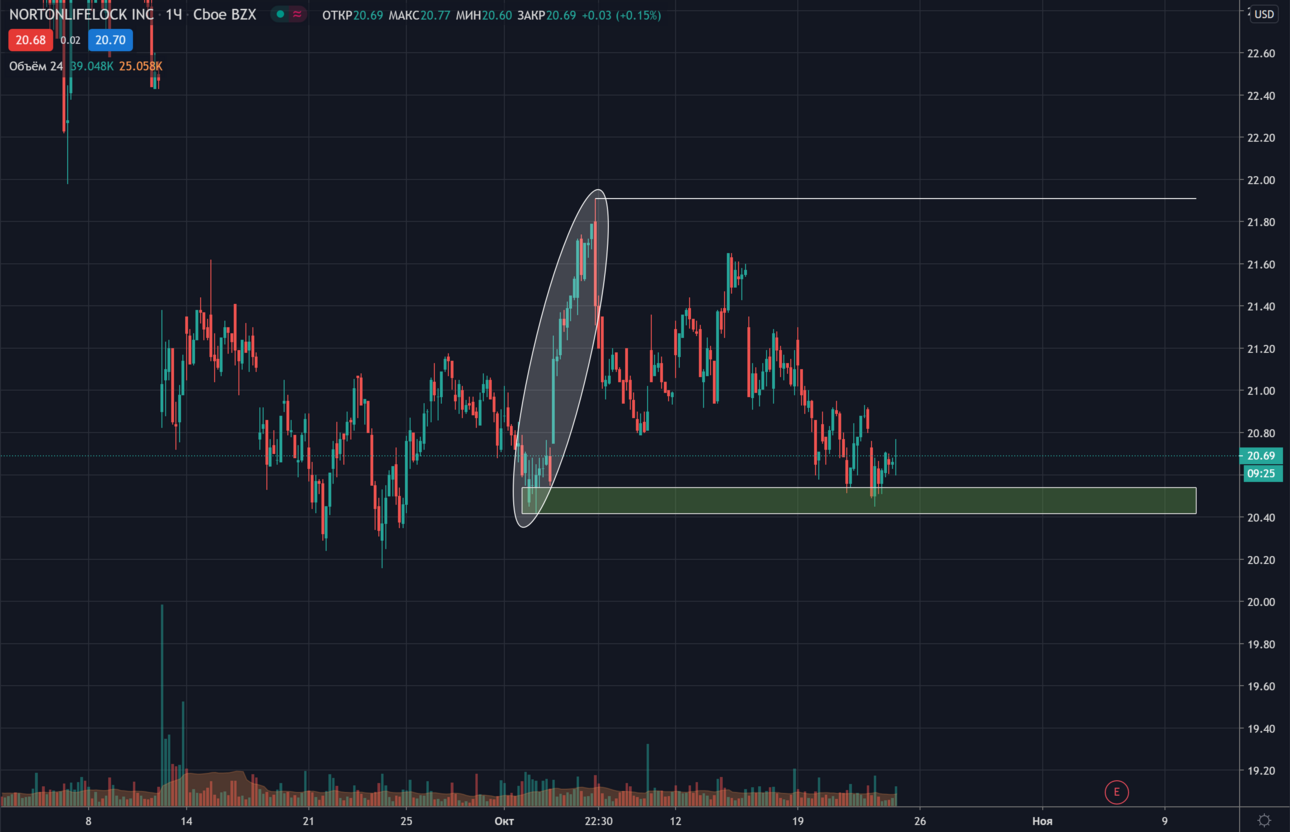The width and height of the screenshot is (1290, 832).
Task: Click the green market status dot
Action: click(x=281, y=15)
